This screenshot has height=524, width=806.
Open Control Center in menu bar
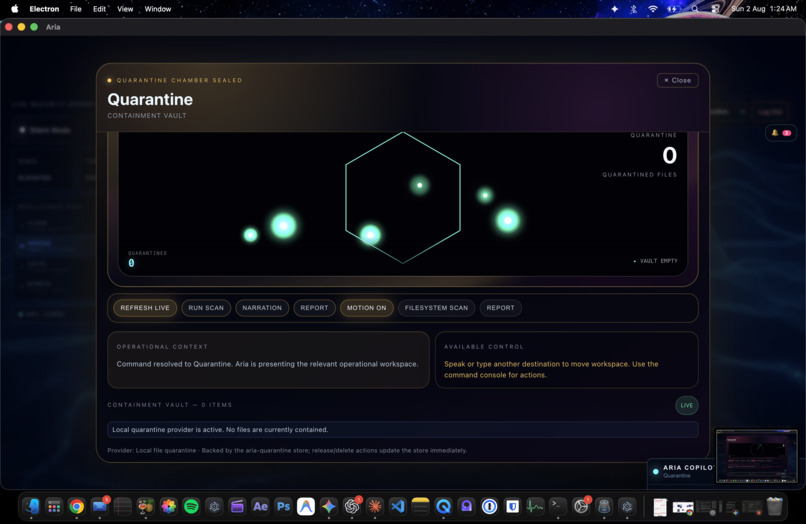pos(715,9)
